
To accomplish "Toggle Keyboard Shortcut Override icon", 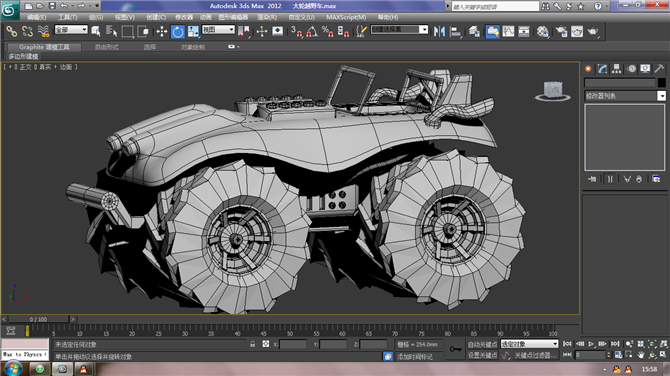I will coord(278,31).
